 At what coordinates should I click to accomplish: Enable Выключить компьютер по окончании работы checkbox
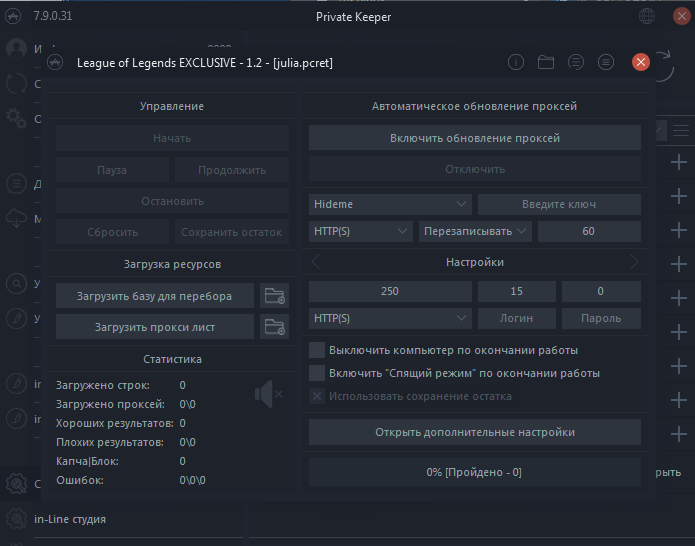pyautogui.click(x=317, y=350)
